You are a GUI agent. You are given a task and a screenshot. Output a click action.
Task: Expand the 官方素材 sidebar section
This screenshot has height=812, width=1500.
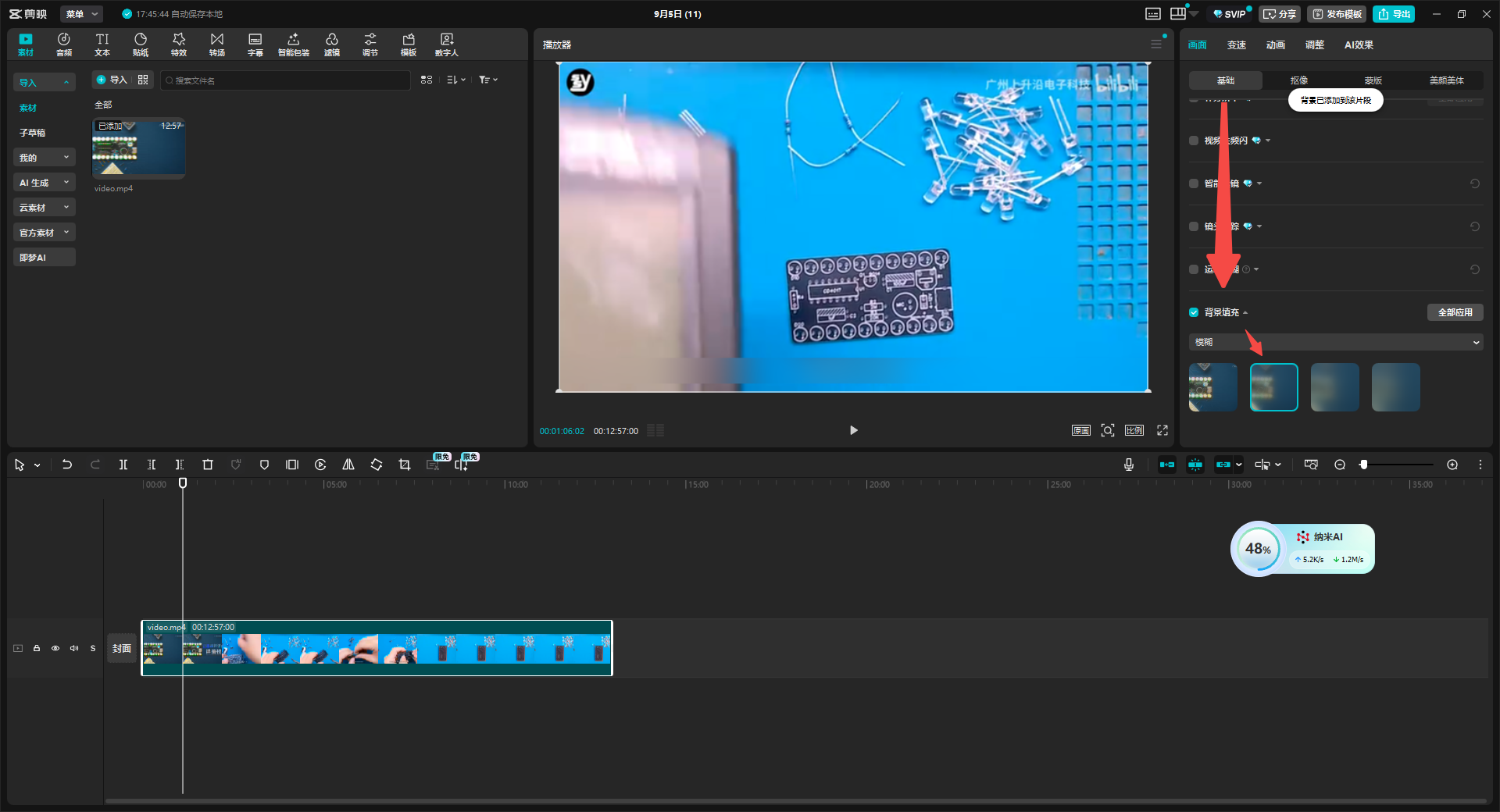point(45,233)
